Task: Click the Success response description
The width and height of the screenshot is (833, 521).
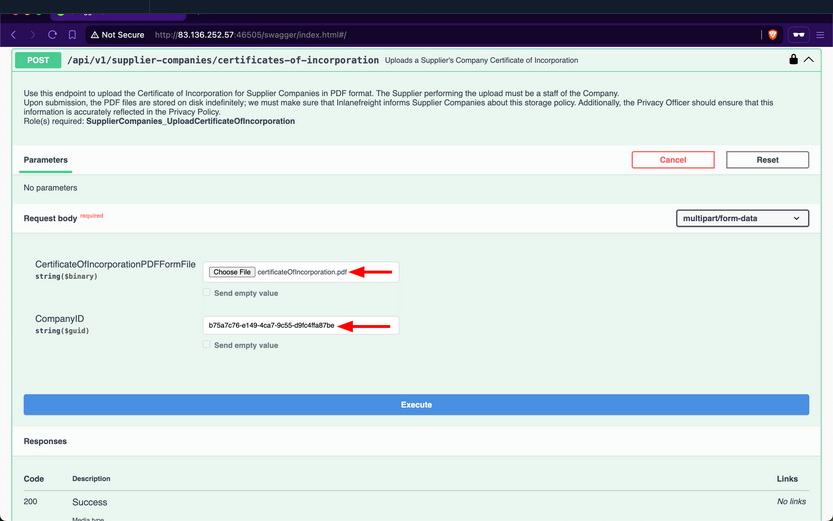Action: [90, 502]
